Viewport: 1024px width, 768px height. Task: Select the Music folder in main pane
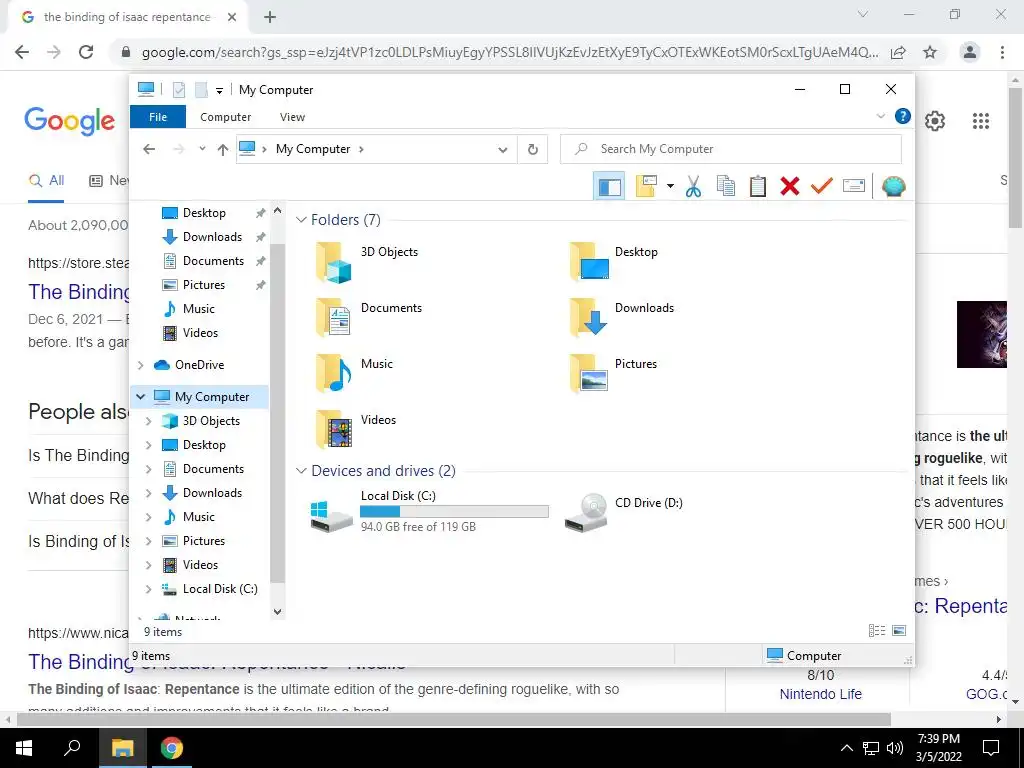(355, 374)
